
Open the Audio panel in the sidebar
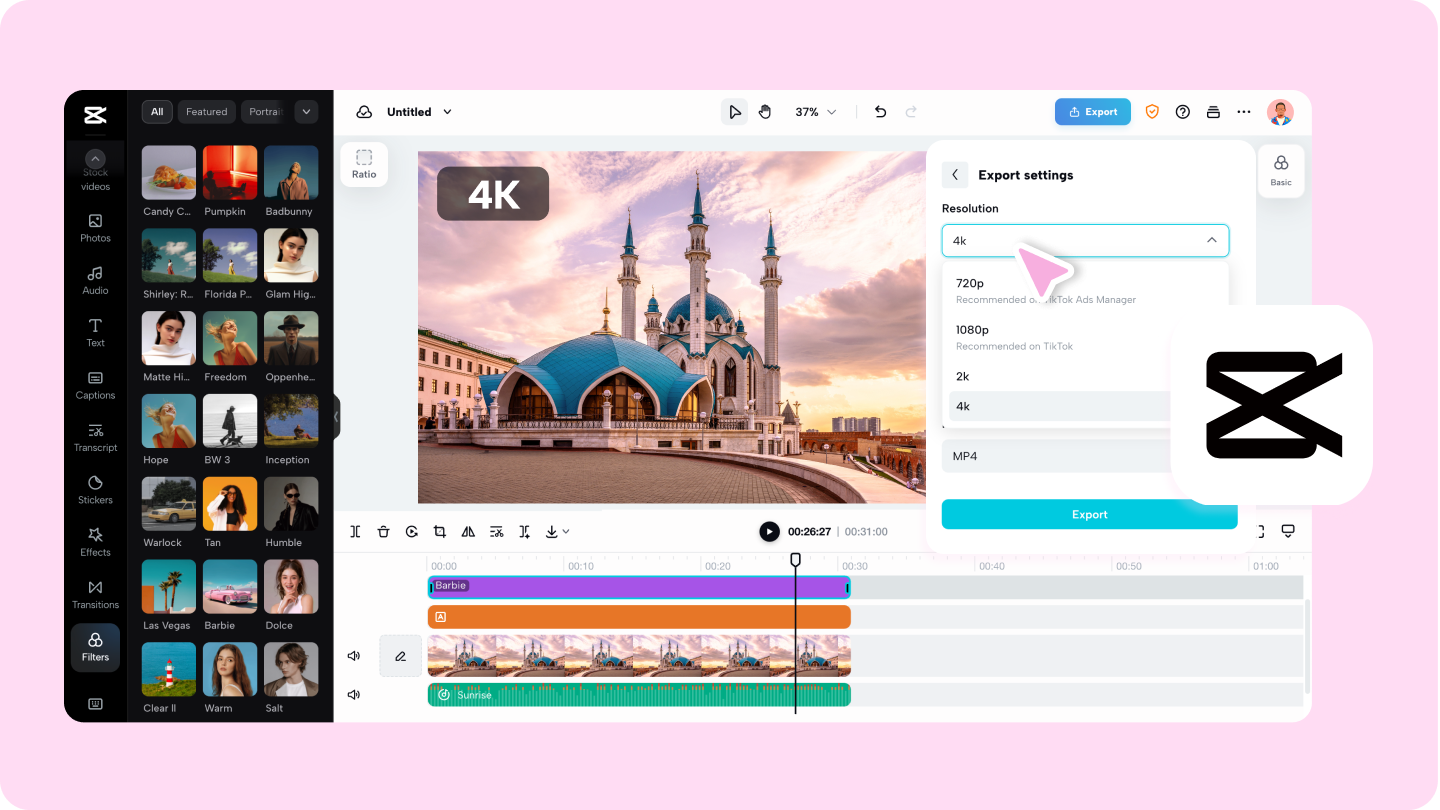coord(95,281)
